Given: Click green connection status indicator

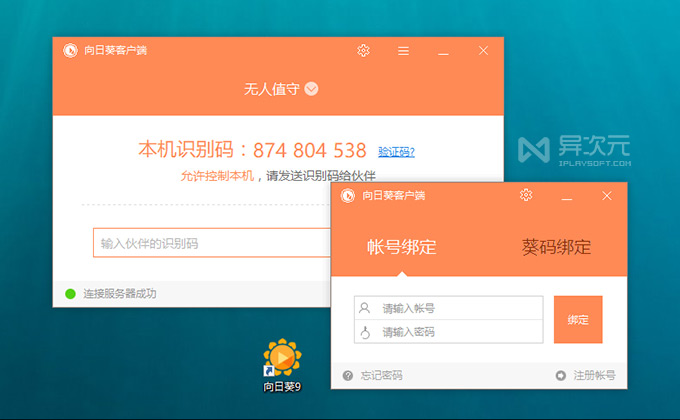Looking at the screenshot, I should tap(70, 294).
